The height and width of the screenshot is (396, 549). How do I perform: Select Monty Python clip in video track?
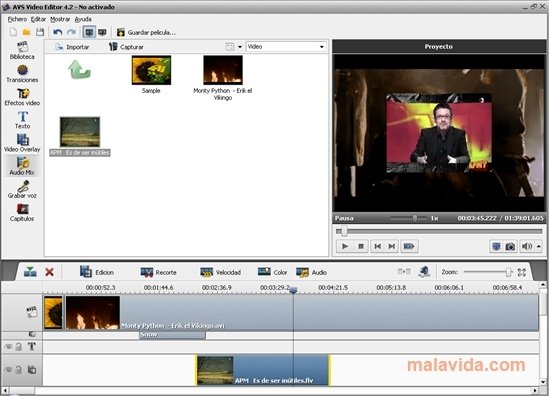tap(302, 313)
